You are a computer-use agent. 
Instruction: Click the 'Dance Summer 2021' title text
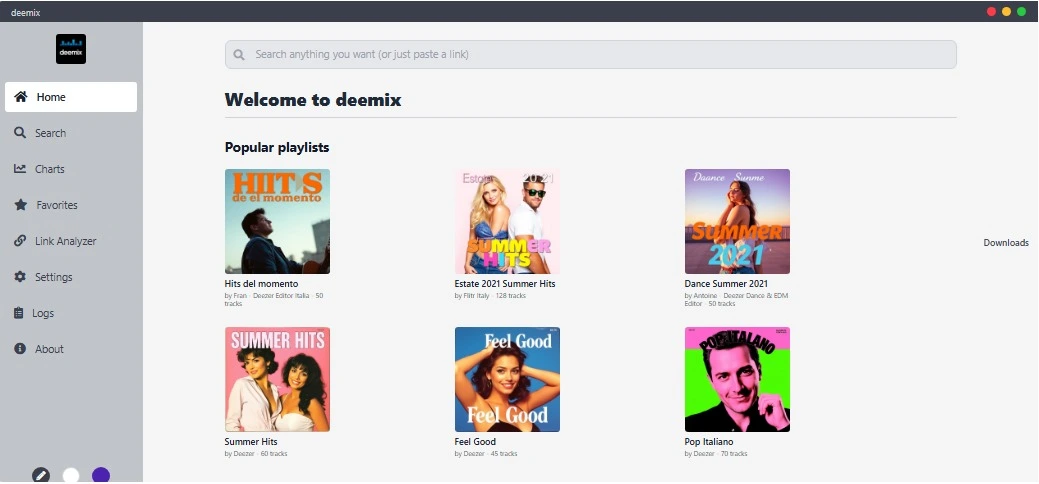pyautogui.click(x=726, y=284)
